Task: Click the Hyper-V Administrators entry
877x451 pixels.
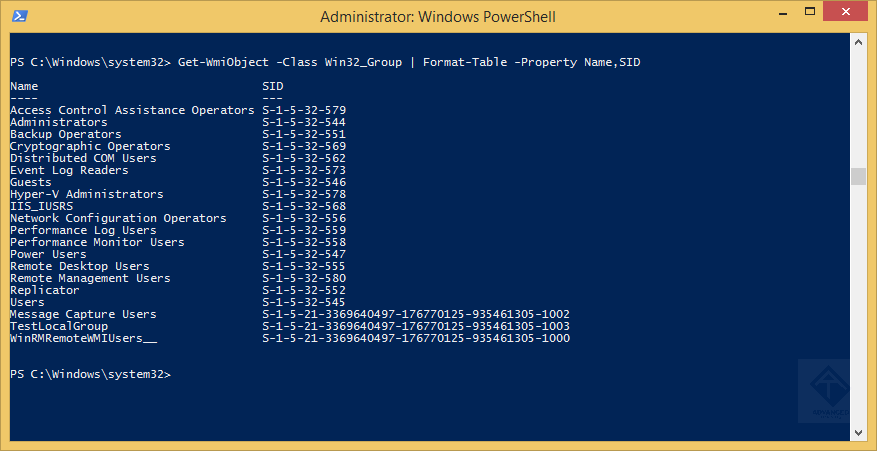Action: 86,194
